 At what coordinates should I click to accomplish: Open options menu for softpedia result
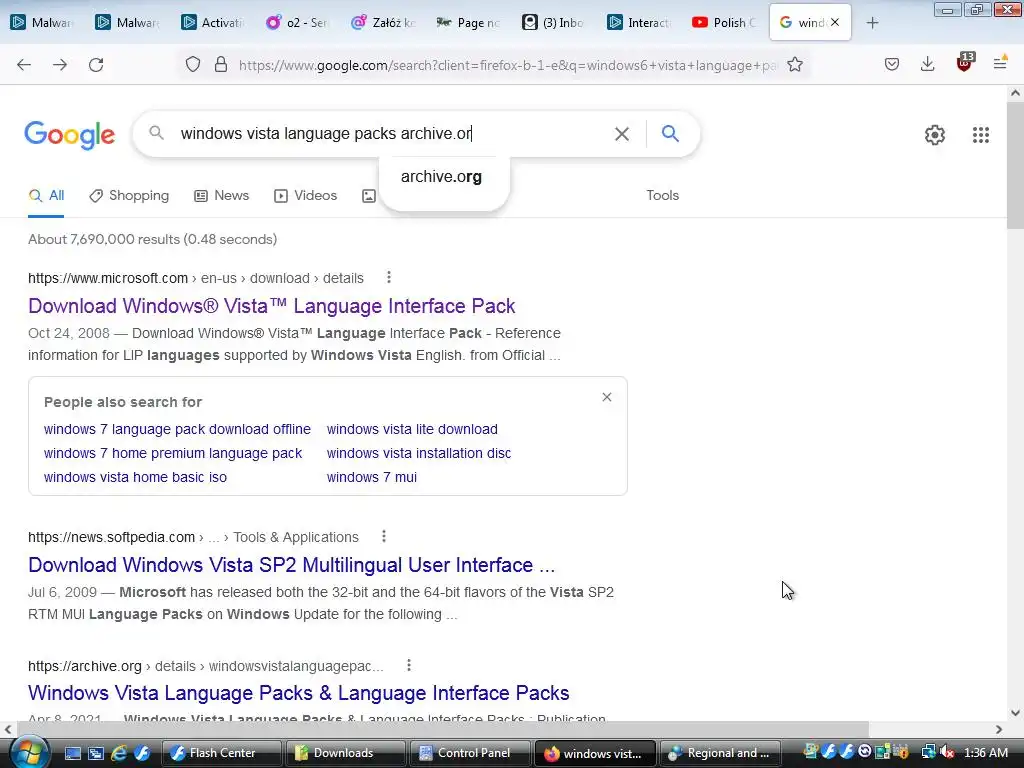coord(384,536)
